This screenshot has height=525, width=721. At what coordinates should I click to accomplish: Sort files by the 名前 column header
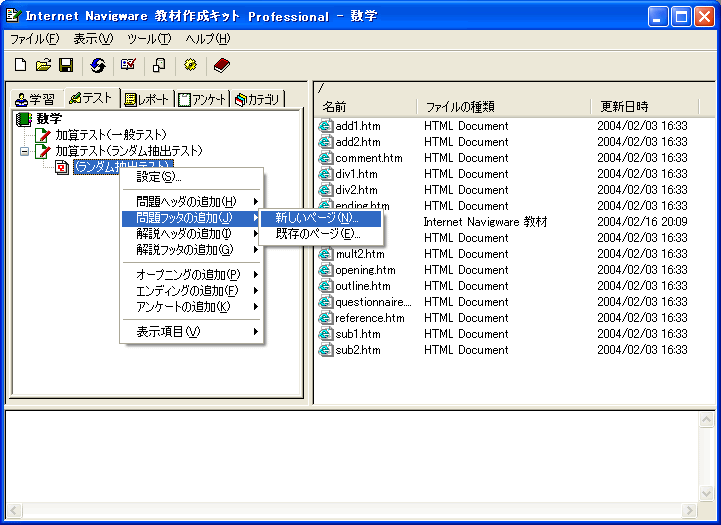(366, 107)
